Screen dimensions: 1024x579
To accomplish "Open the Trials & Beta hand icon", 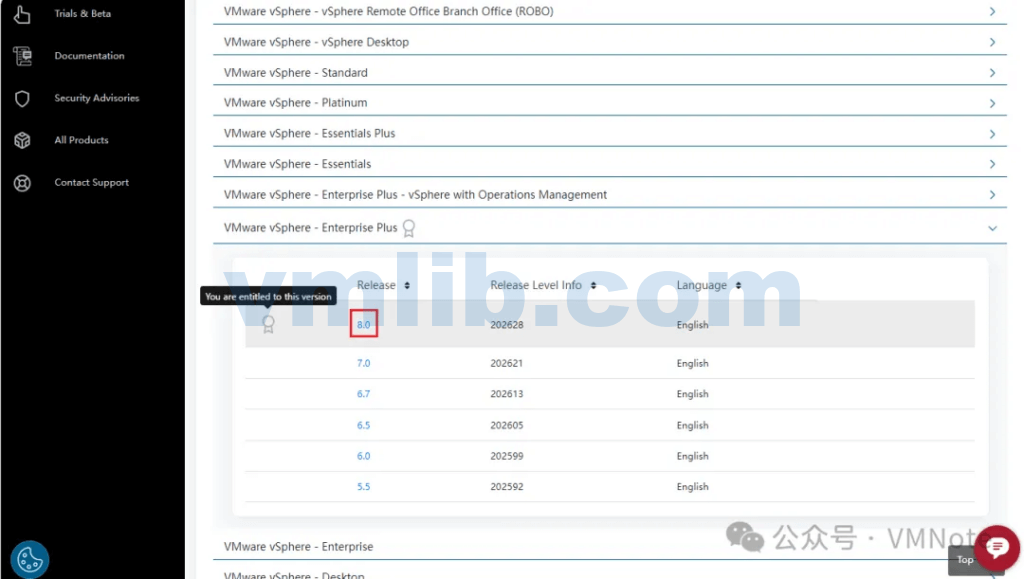I will (22, 14).
